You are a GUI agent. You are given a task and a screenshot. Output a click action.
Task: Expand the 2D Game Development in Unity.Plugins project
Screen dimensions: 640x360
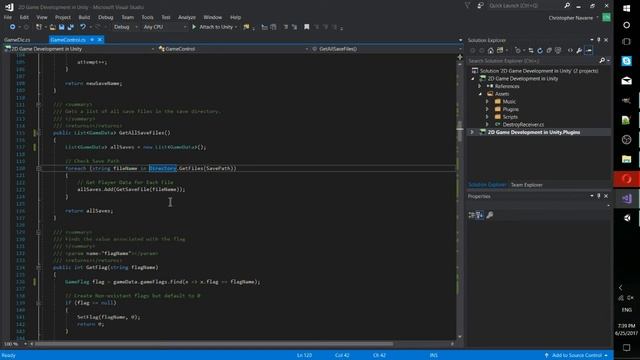[472, 132]
